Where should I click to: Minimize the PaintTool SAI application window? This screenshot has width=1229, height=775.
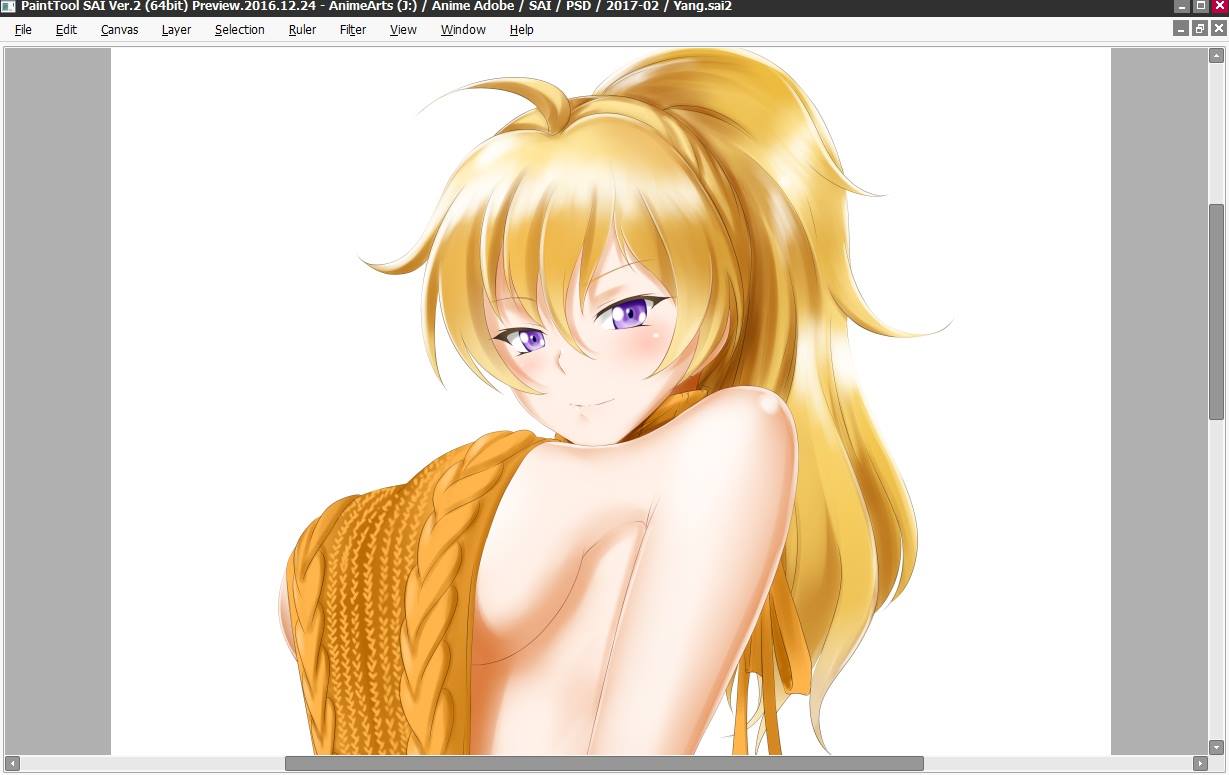pos(1182,6)
